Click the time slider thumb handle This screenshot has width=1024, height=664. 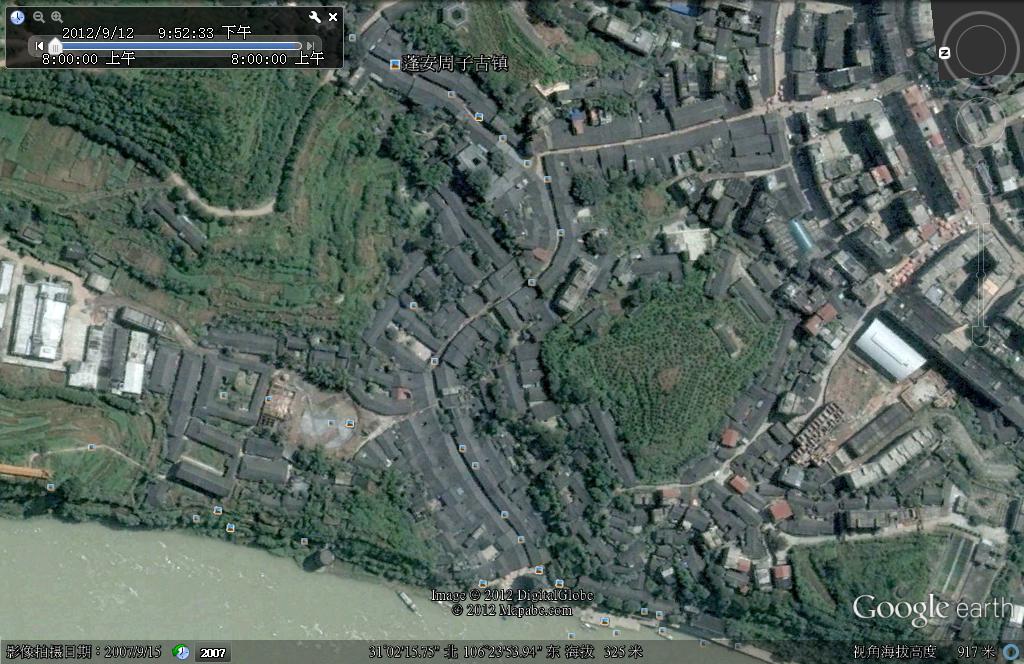(56, 46)
